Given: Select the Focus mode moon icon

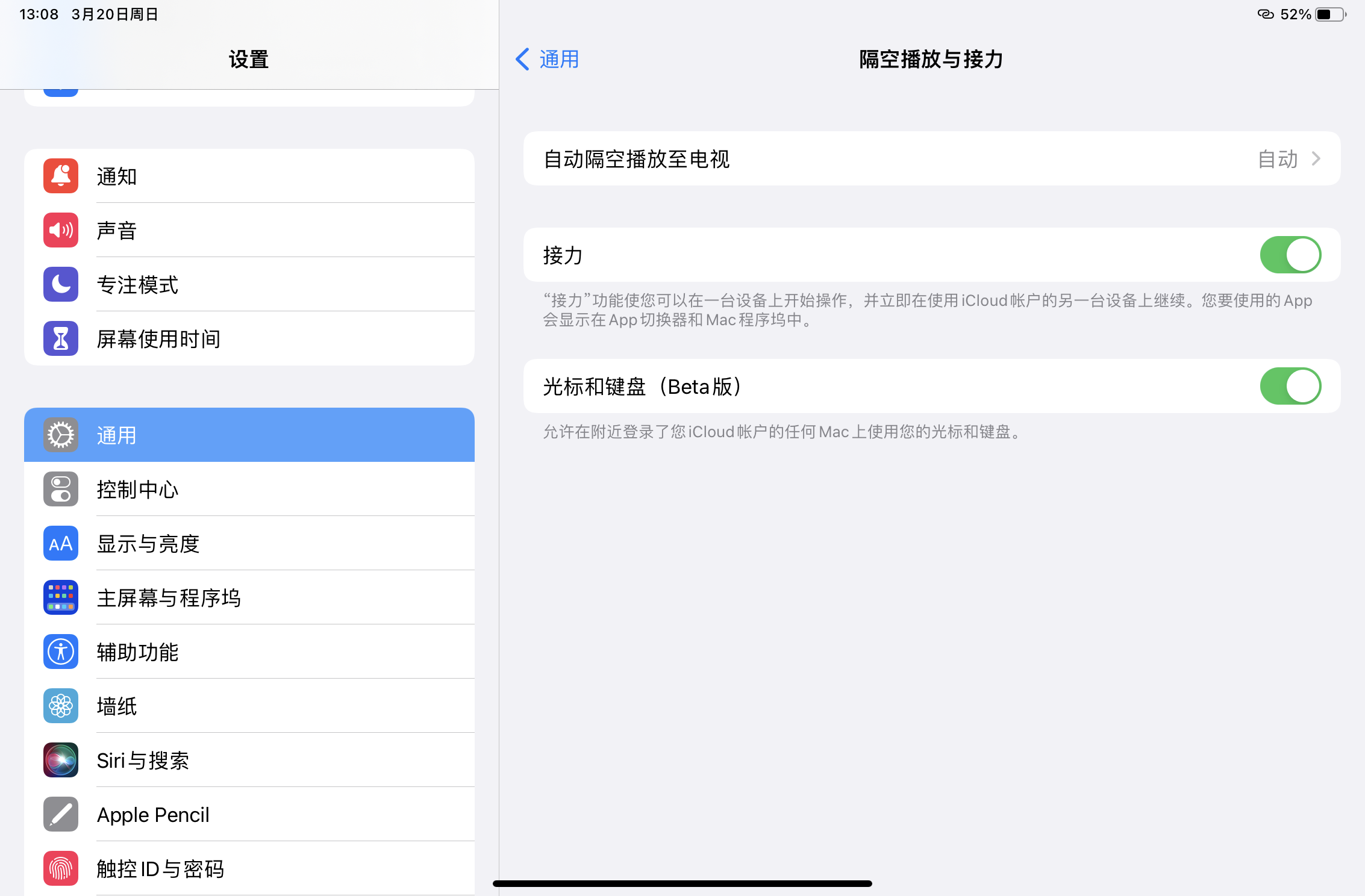Looking at the screenshot, I should 61,284.
